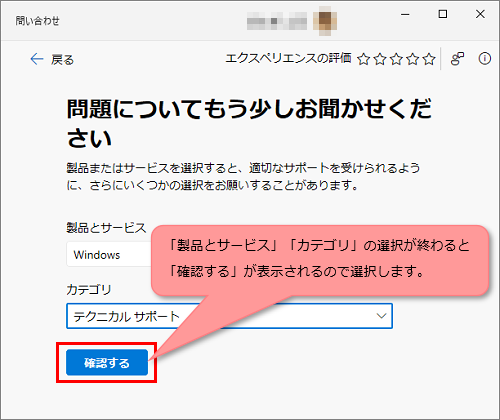
Task: Expand category list with chevron arrow
Action: (x=381, y=316)
